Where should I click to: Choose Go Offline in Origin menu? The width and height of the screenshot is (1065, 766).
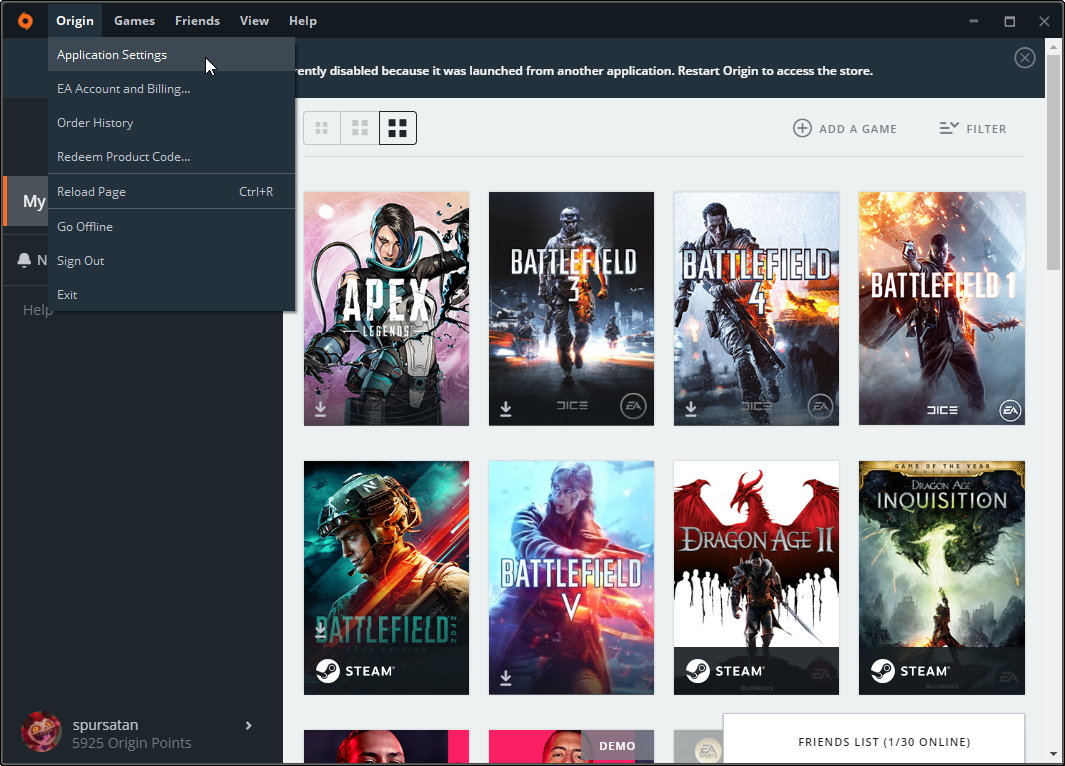[x=171, y=226]
